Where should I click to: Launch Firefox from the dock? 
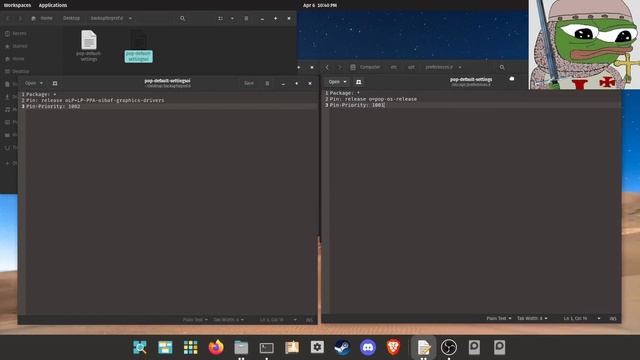point(216,347)
